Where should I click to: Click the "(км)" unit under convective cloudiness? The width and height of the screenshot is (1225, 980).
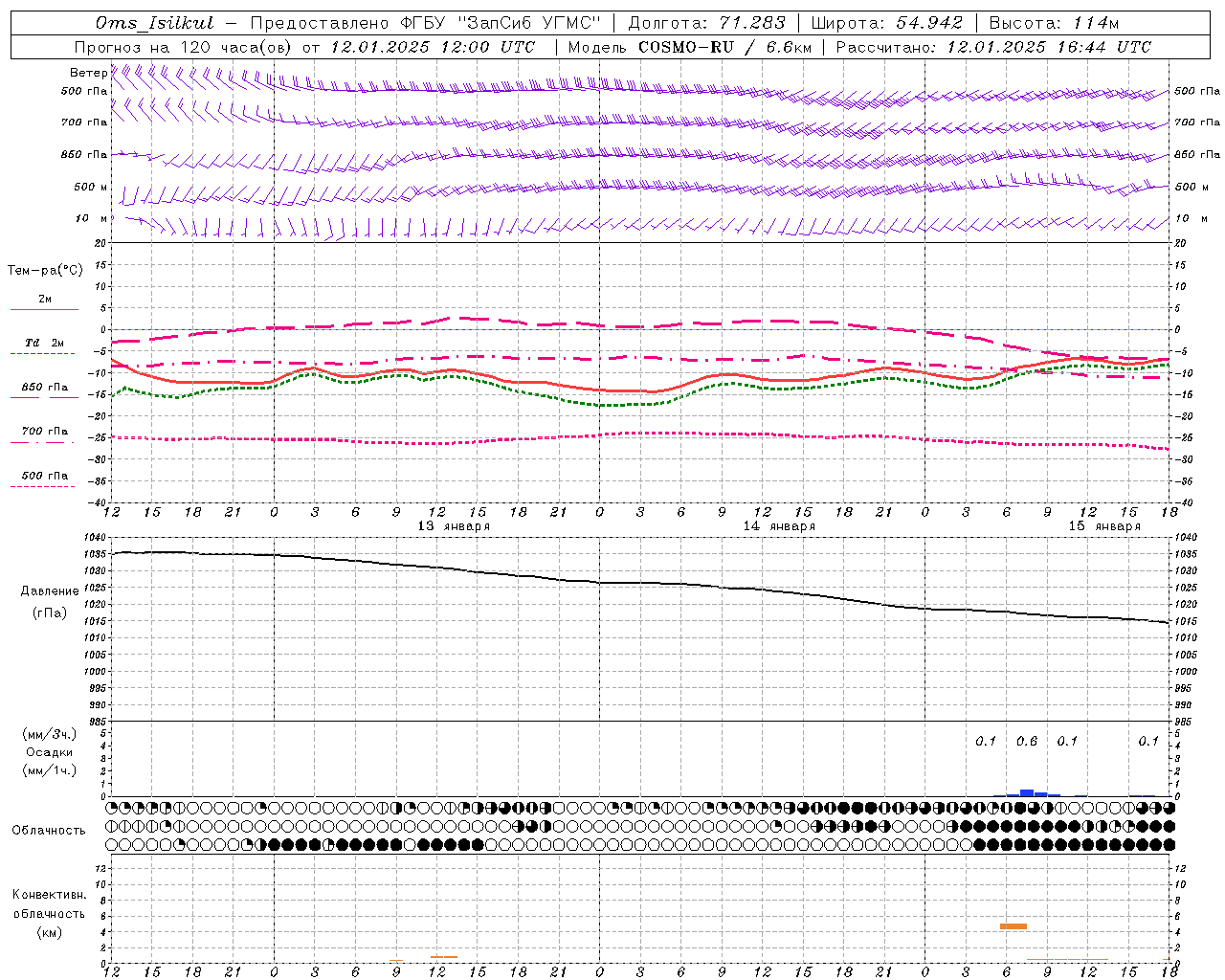49,932
